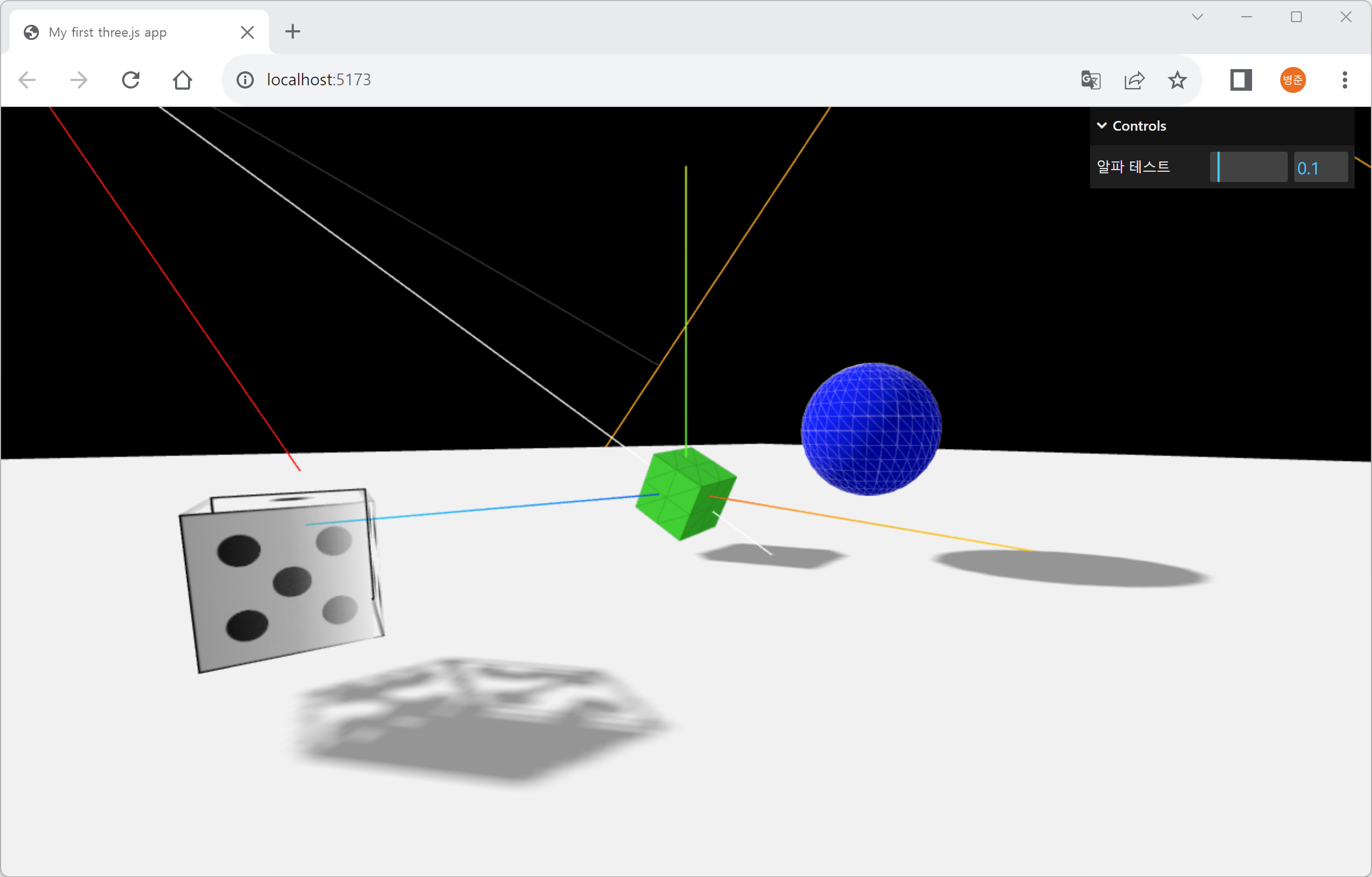This screenshot has width=1372, height=877.
Task: Open a new browser tab
Action: coord(292,32)
